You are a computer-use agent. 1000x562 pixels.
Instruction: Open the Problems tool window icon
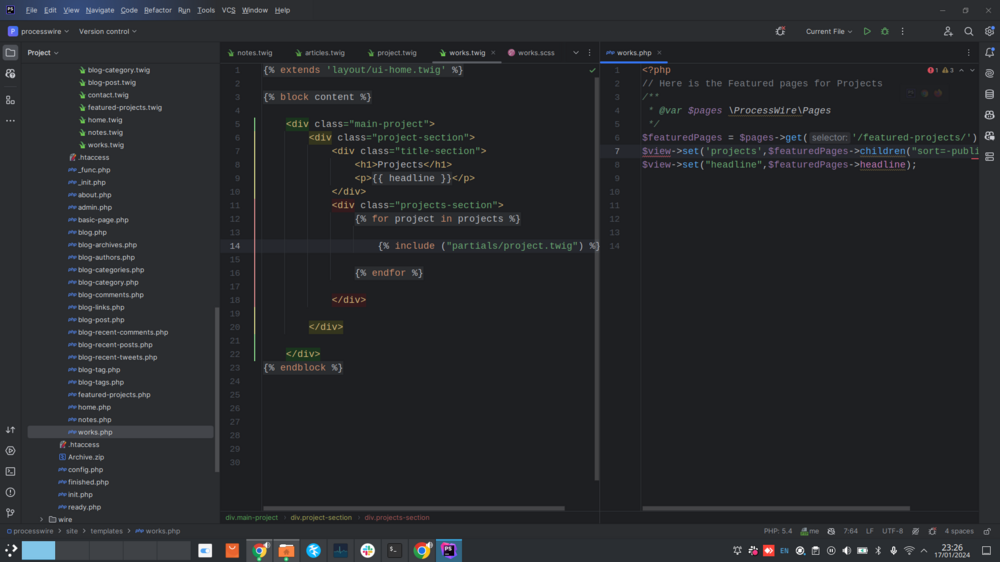coord(10,492)
